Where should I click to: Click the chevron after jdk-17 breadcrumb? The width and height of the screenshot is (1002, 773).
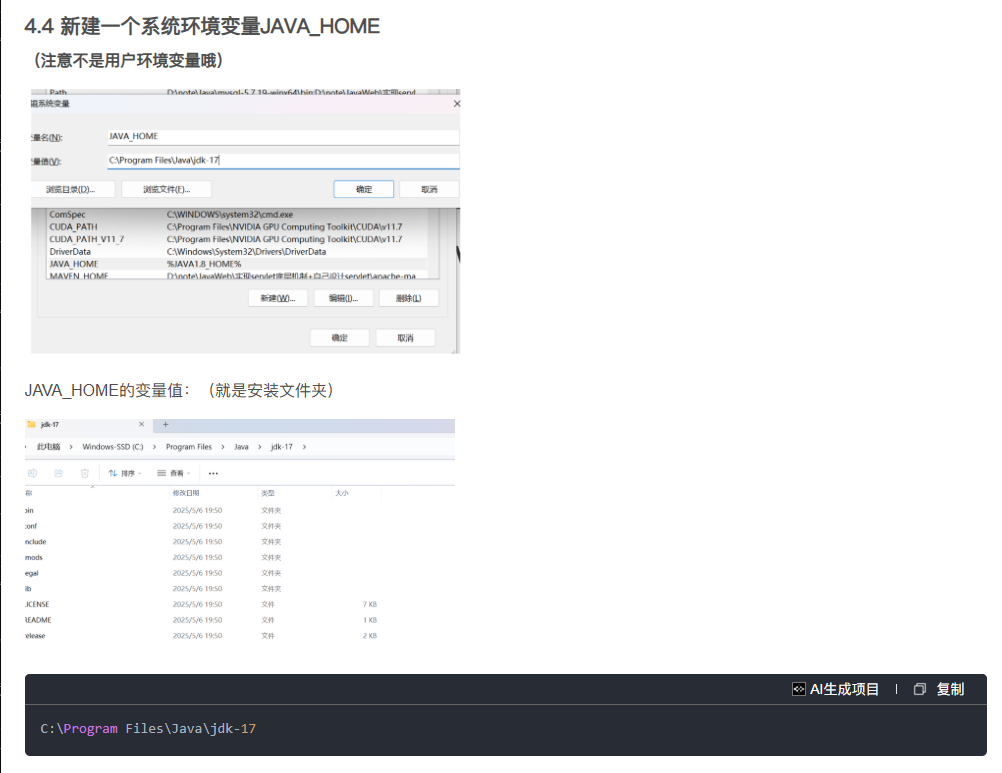(304, 446)
